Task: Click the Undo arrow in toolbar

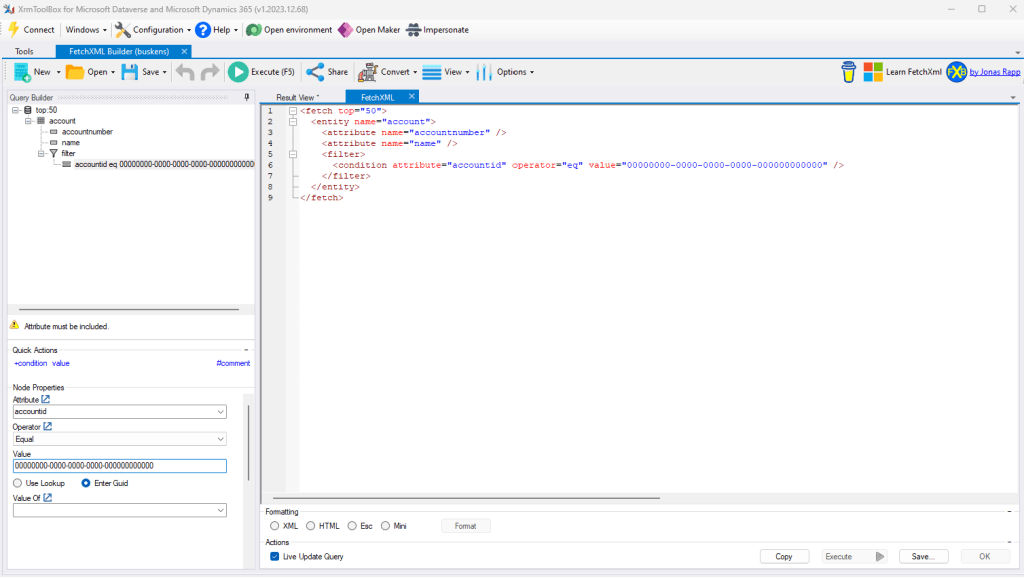Action: pyautogui.click(x=185, y=72)
